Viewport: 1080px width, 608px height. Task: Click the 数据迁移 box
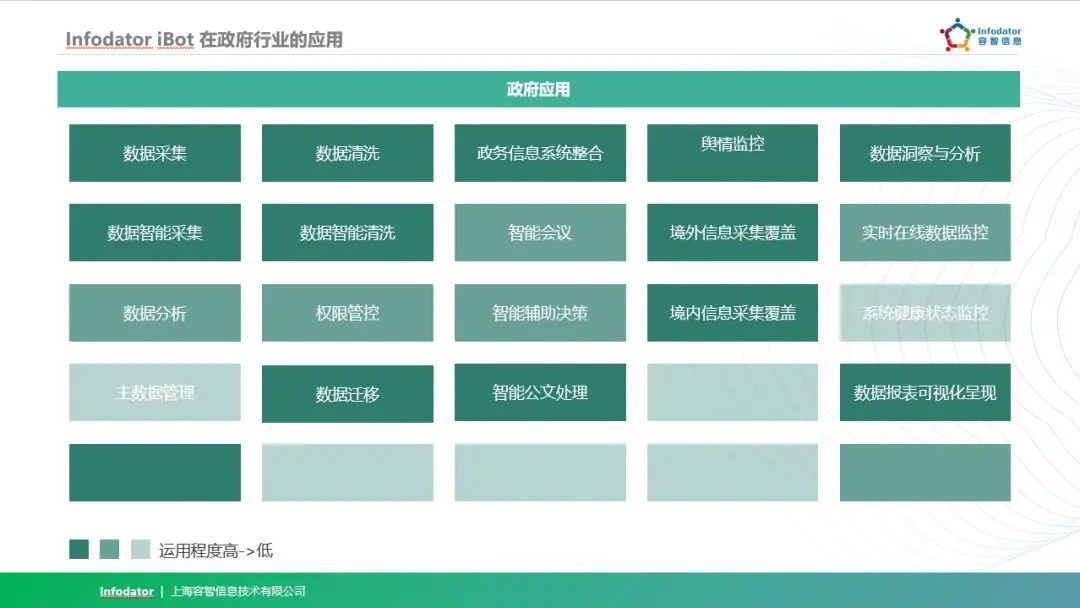[x=348, y=394]
